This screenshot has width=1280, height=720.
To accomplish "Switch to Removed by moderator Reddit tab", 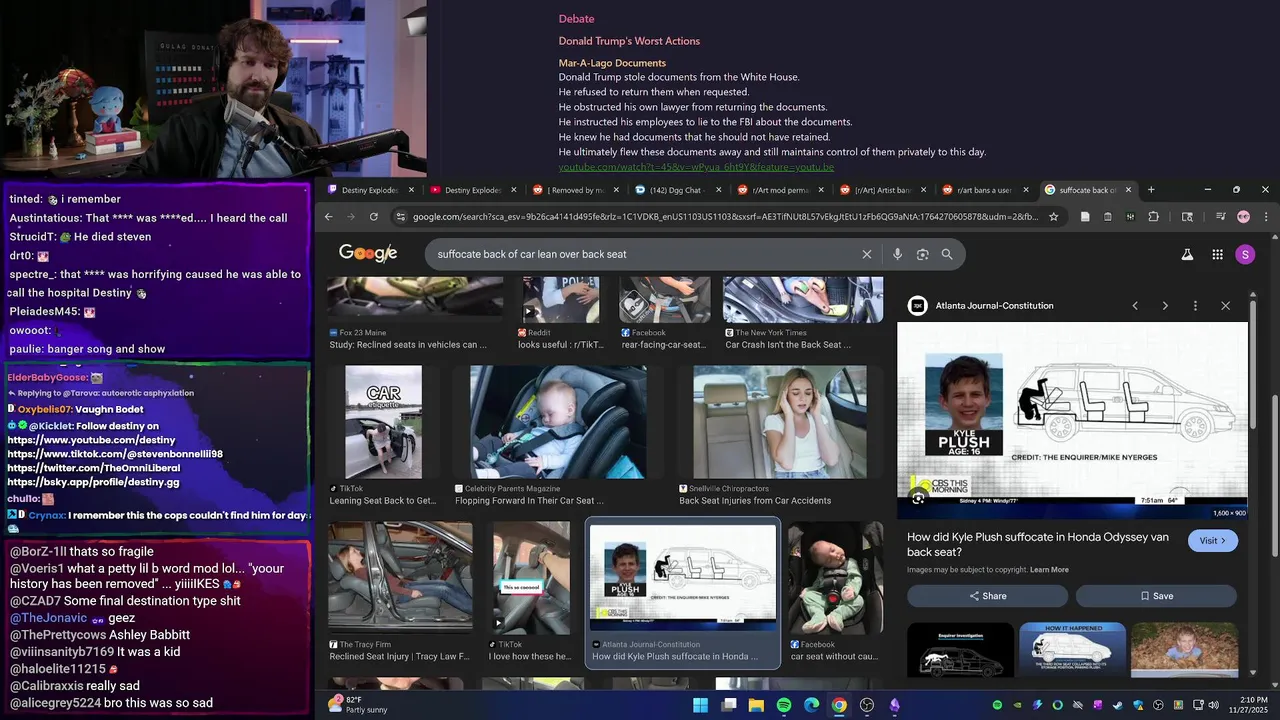I will 578,189.
